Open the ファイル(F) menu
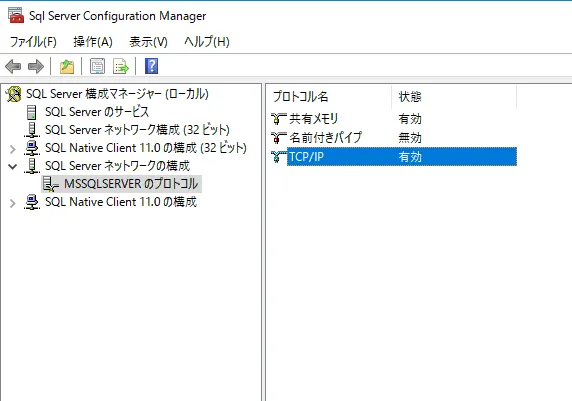The width and height of the screenshot is (572, 401). 33,42
